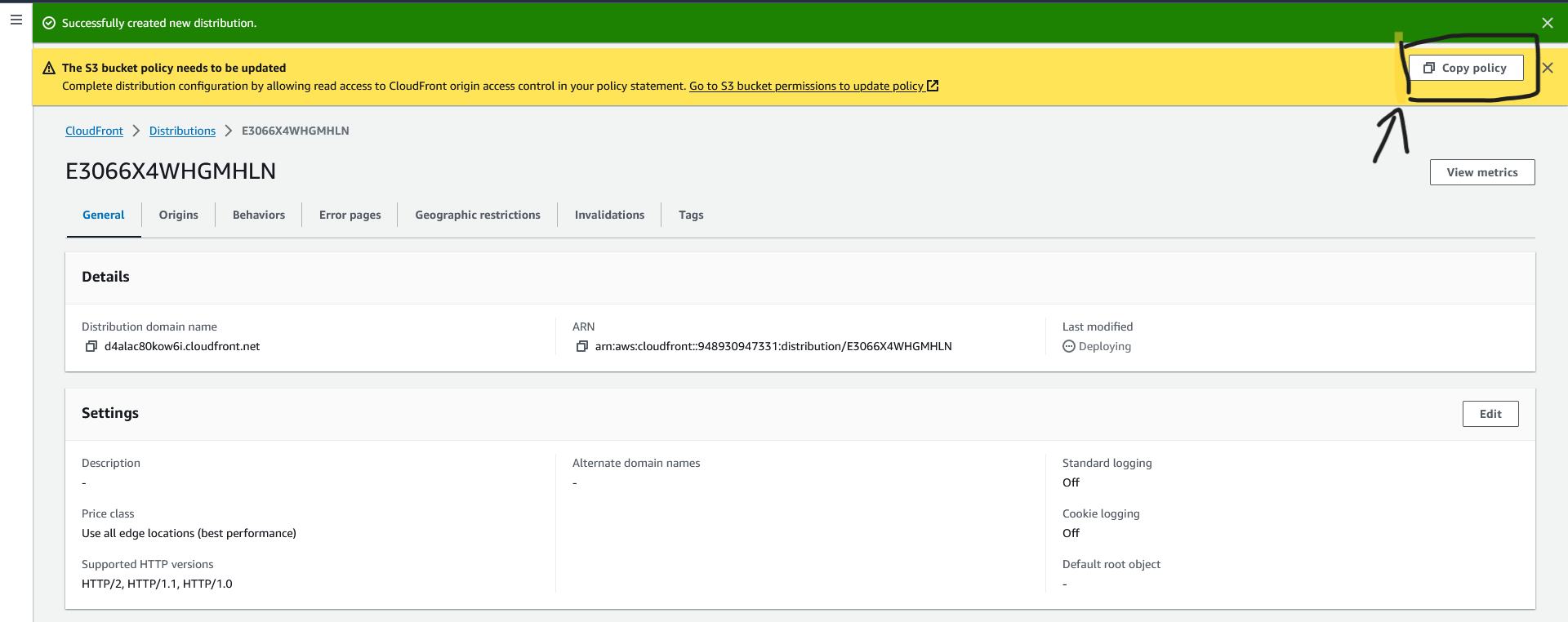Dismiss the S3 bucket policy warning
Screen dimensions: 1568x622
pyautogui.click(x=1548, y=68)
